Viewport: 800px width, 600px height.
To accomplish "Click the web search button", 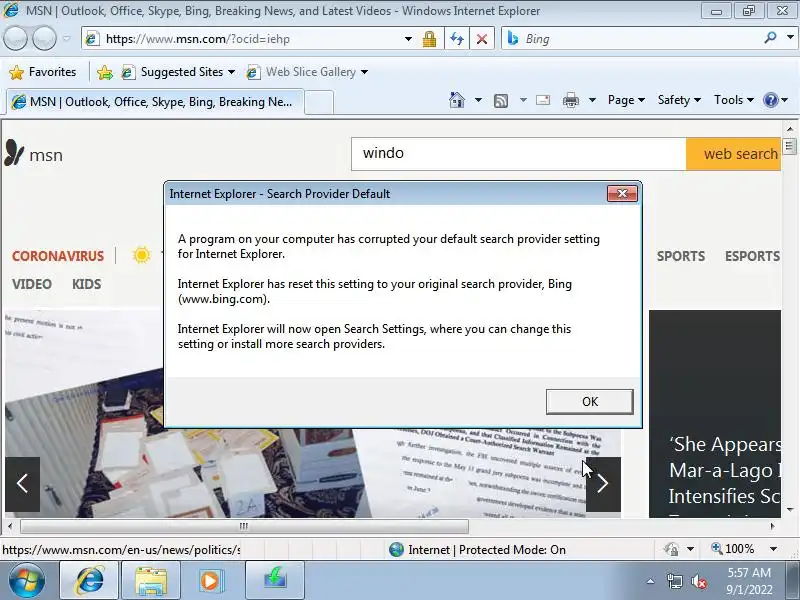I will coord(734,154).
